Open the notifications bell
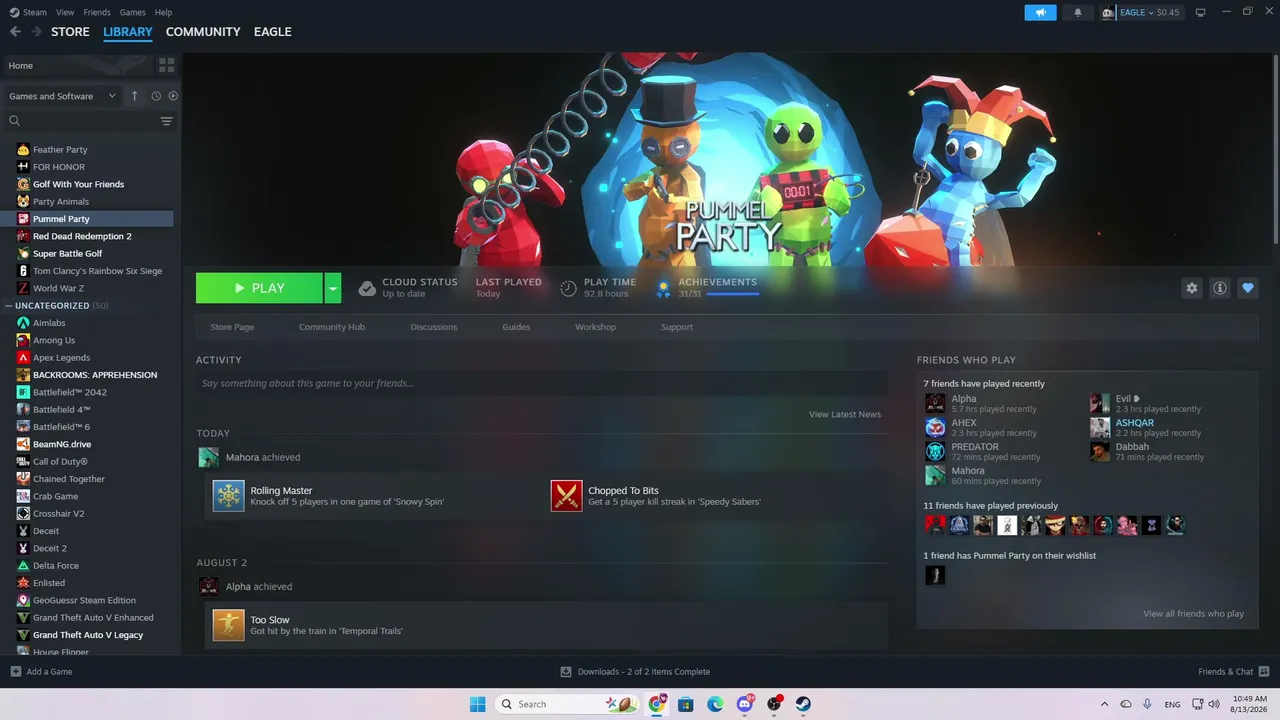Screen dimensions: 1280x720 [x=1077, y=12]
